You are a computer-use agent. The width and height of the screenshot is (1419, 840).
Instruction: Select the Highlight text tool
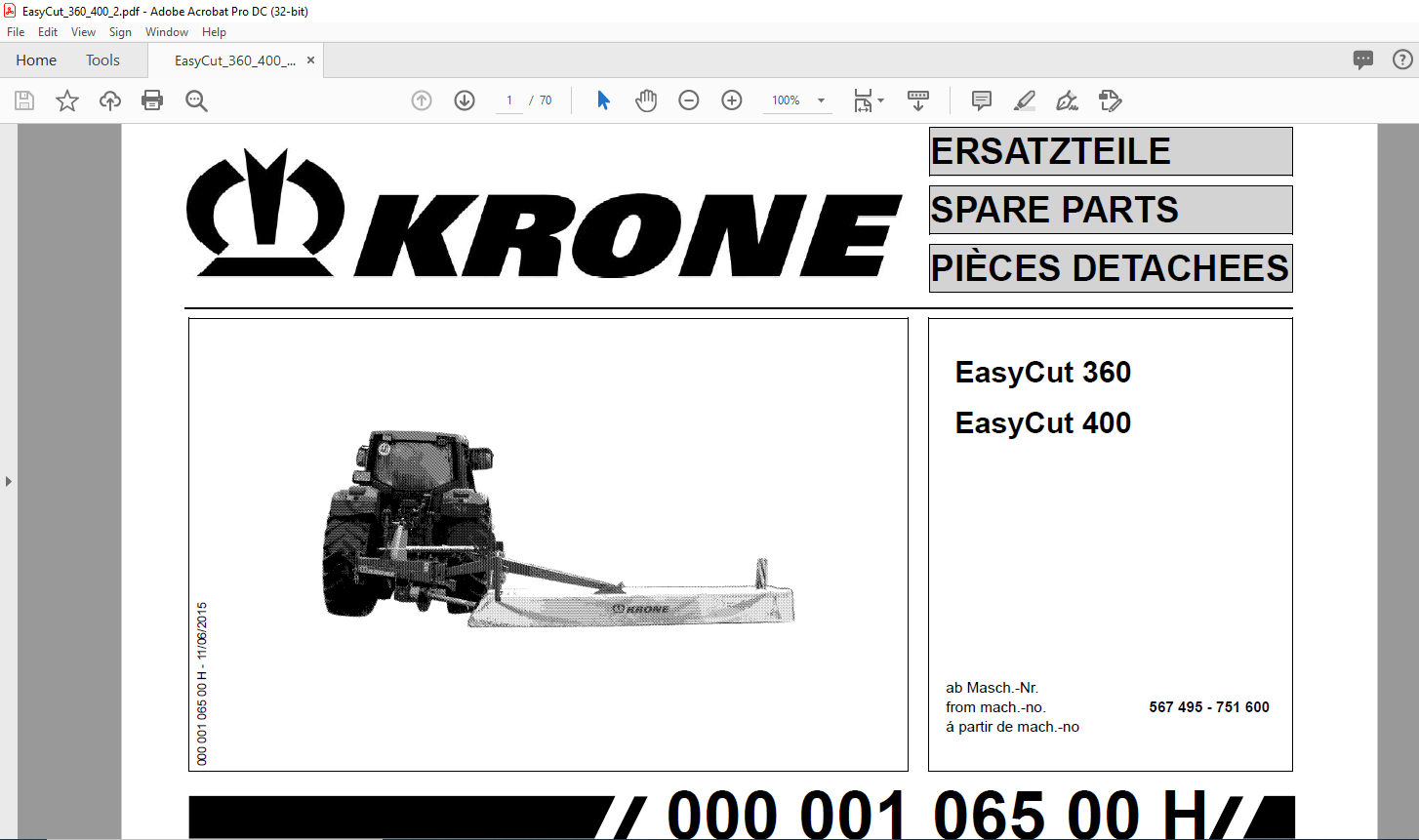point(1025,100)
